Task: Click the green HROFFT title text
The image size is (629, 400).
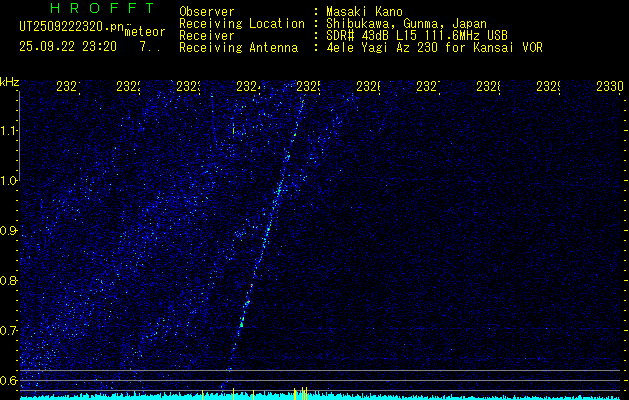Action: (103, 8)
